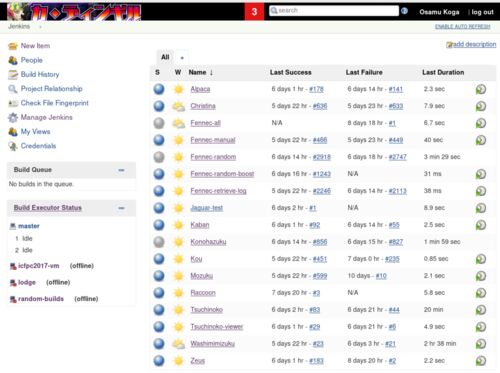Click the red notification badge showing 3
The width and height of the screenshot is (500, 373).
pos(254,12)
